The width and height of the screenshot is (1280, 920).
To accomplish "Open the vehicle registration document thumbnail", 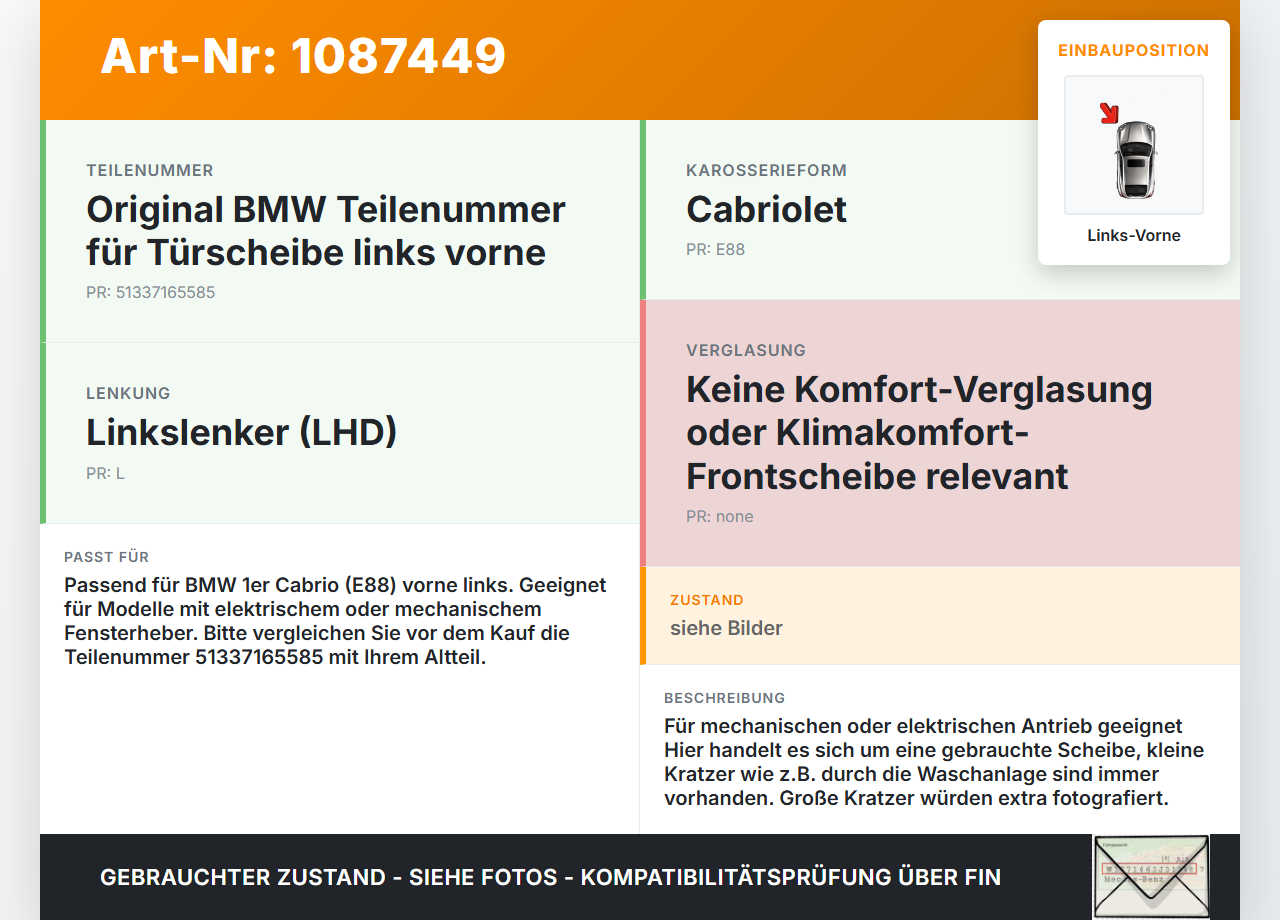I will click(x=1151, y=877).
